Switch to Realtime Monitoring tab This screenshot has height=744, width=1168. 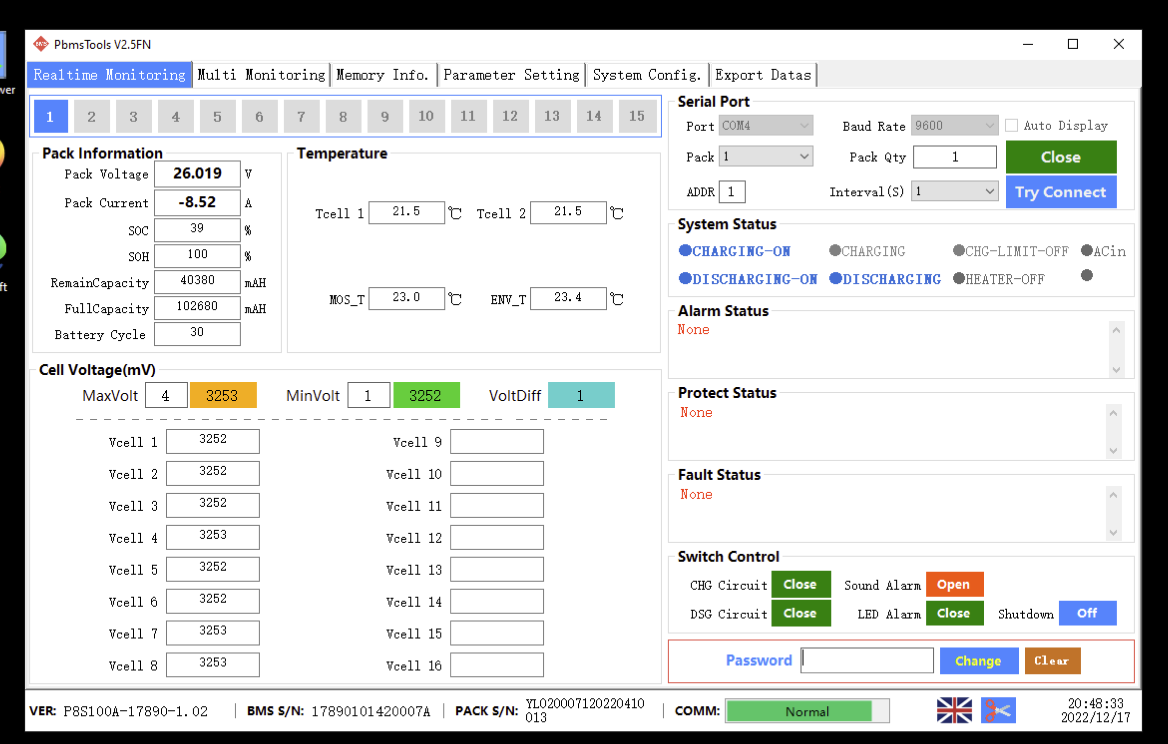110,74
